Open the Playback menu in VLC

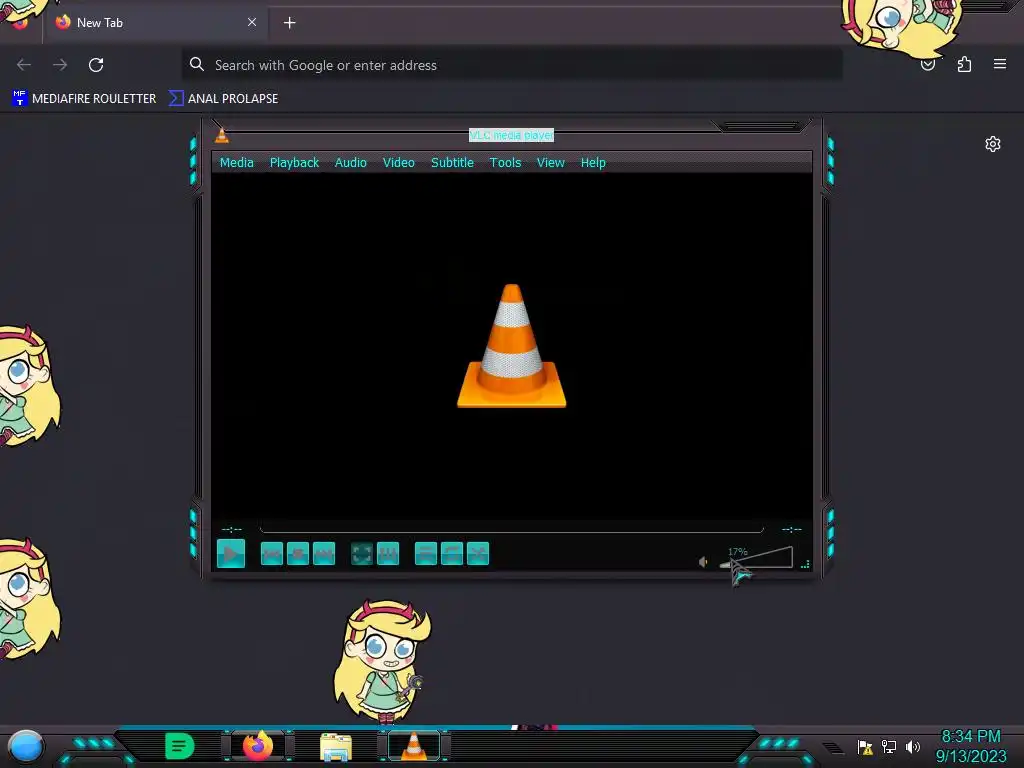[x=295, y=163]
